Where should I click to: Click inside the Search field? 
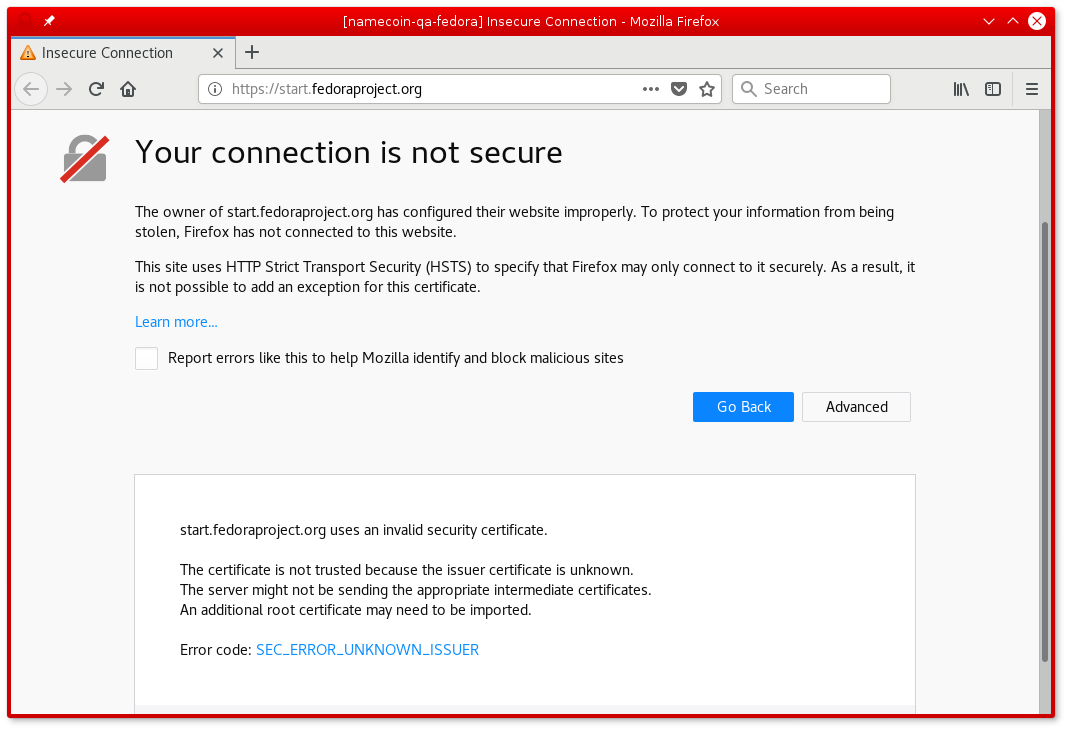[810, 89]
